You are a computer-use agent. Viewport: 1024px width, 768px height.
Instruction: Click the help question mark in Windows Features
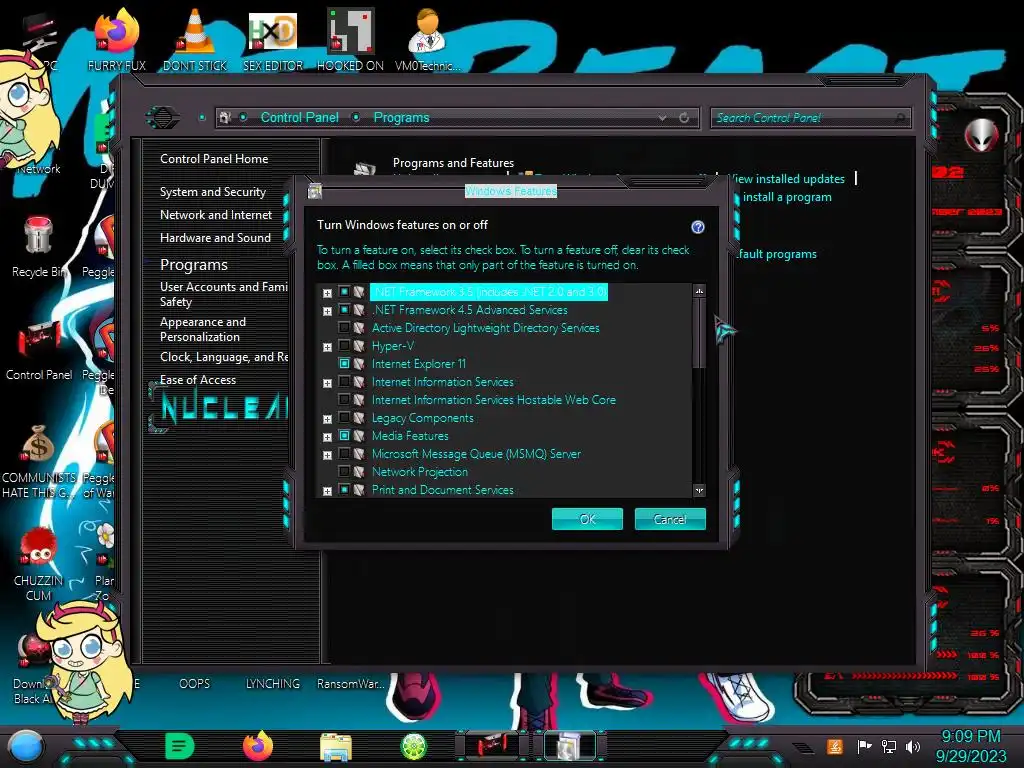click(x=697, y=227)
